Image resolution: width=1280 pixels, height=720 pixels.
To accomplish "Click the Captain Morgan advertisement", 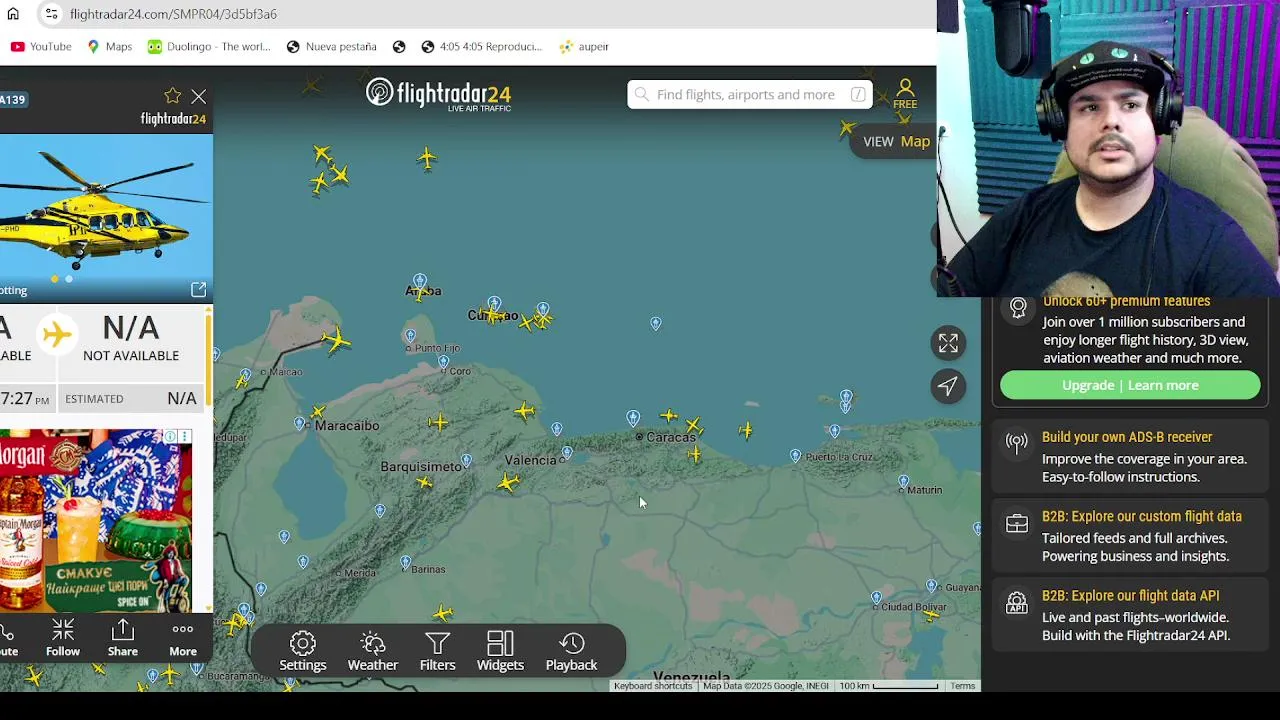I will (x=96, y=520).
